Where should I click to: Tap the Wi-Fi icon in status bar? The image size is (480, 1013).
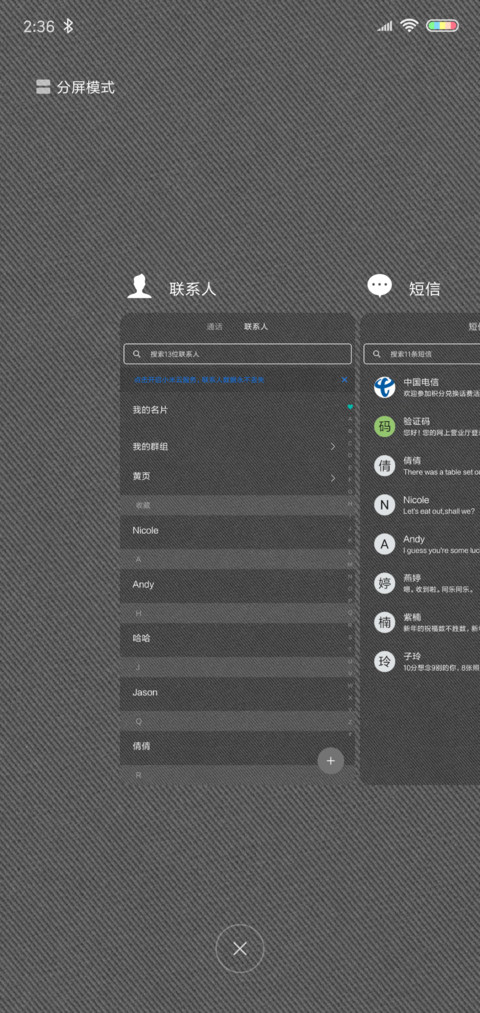(409, 26)
